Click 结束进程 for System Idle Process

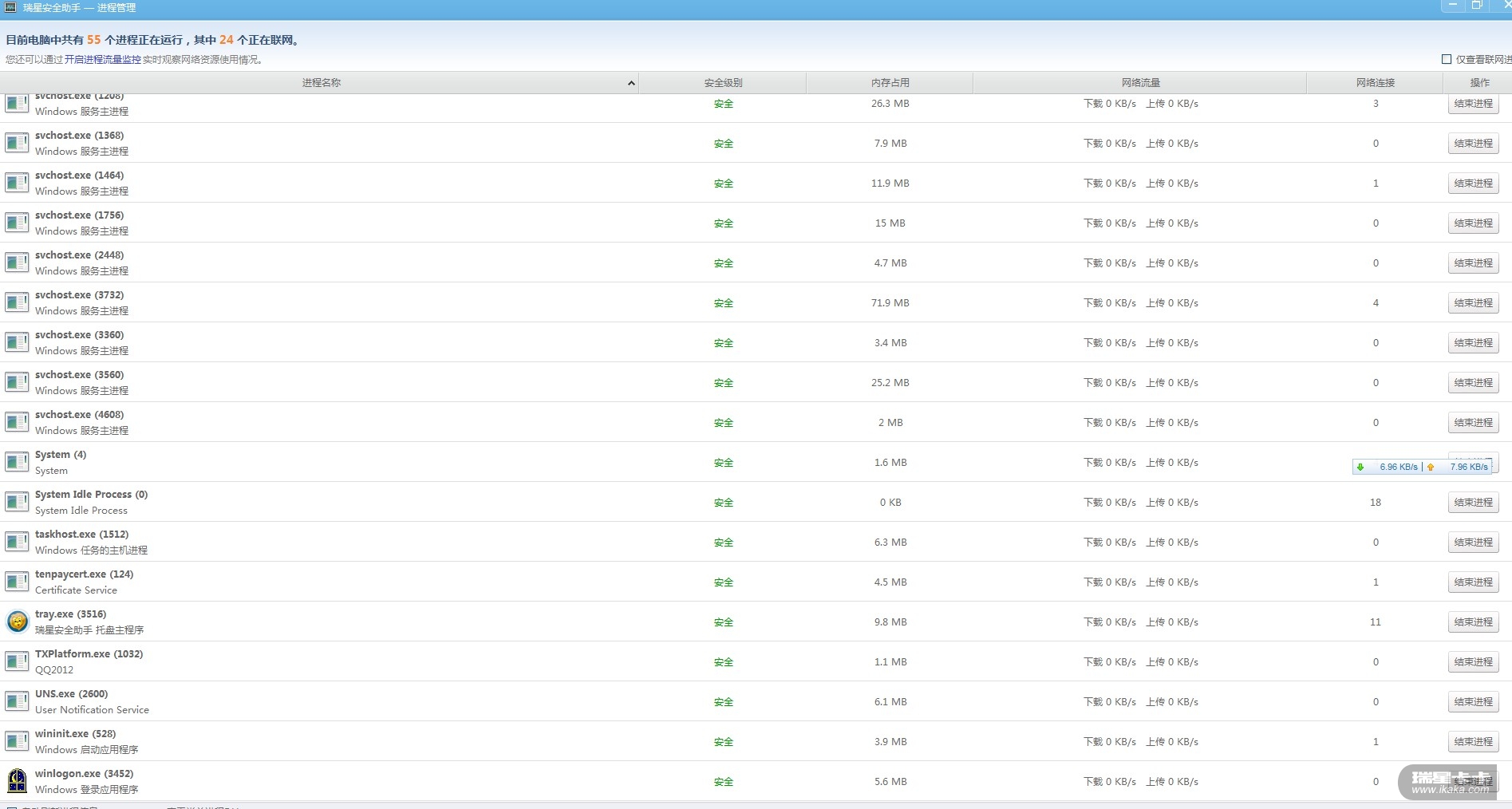[x=1473, y=503]
